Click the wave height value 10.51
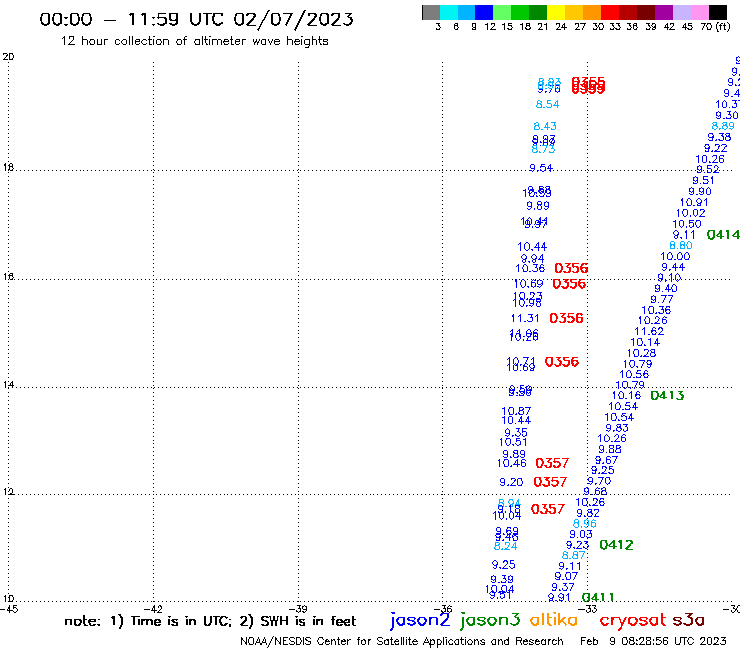740x650 pixels. 513,442
